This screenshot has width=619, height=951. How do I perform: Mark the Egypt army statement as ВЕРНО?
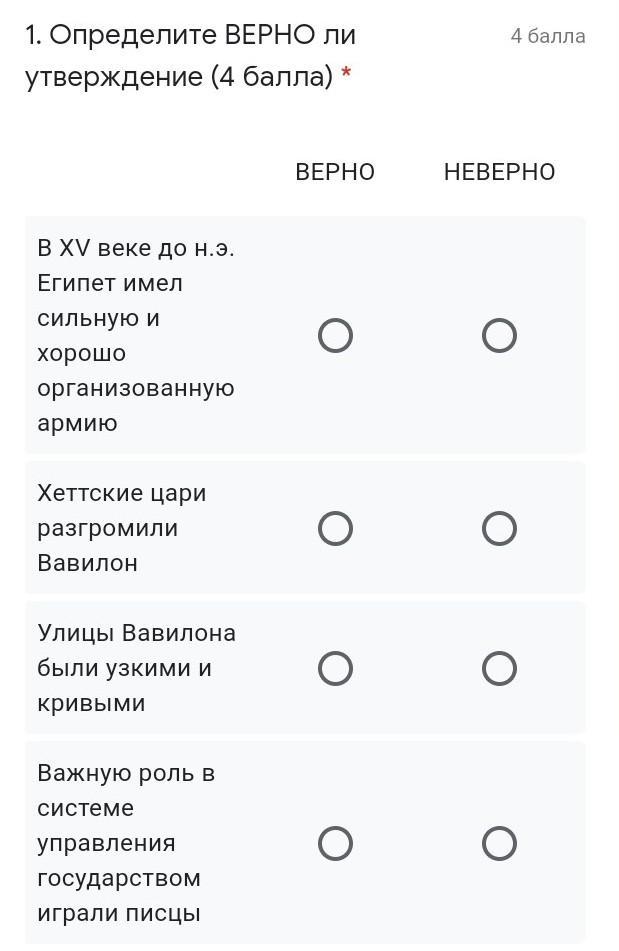pos(335,336)
